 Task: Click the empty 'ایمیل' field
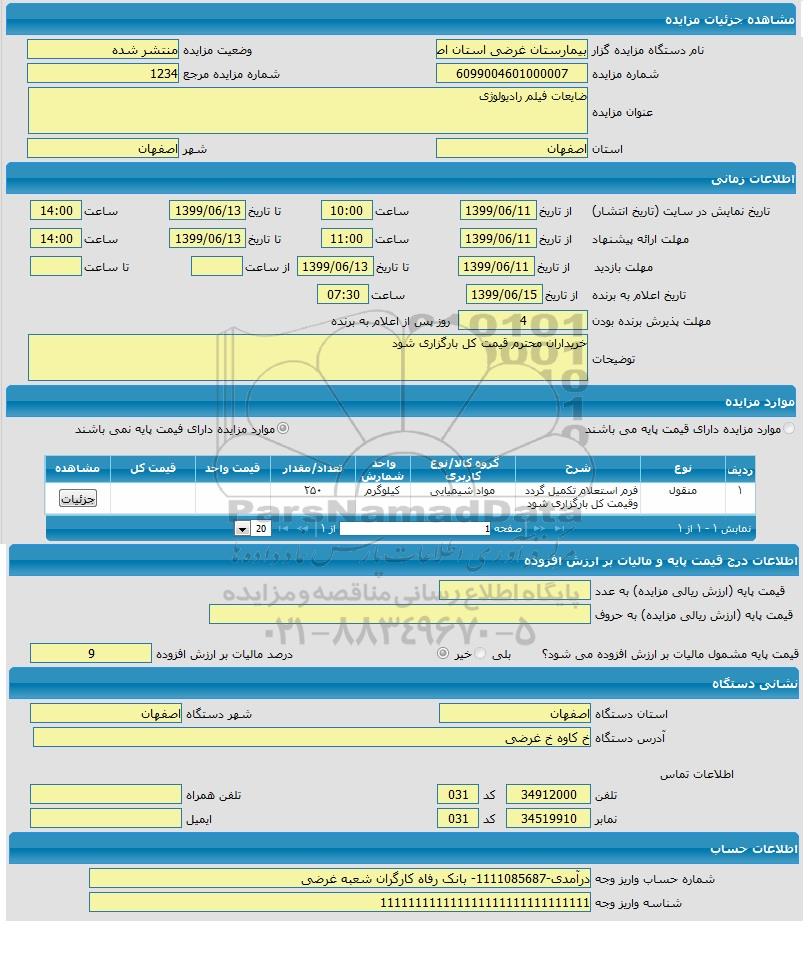106,818
